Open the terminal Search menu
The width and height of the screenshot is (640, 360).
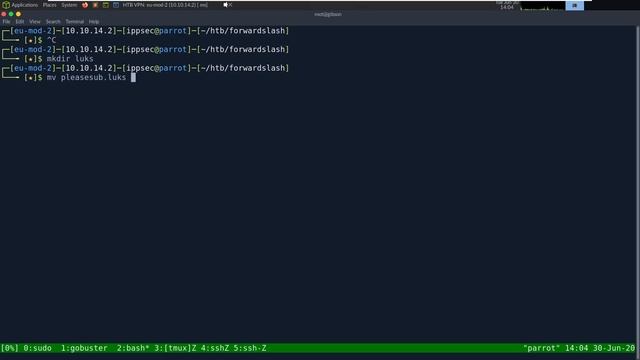click(53, 22)
